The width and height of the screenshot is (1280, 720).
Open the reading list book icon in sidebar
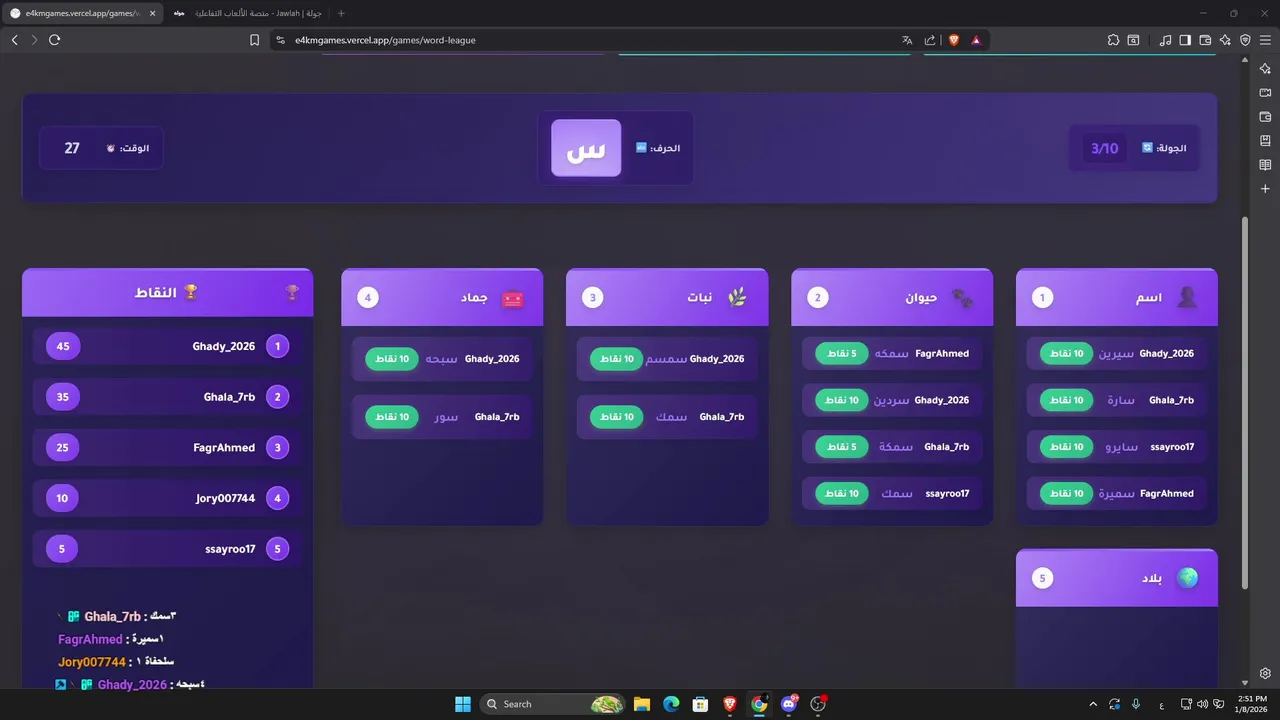point(1265,164)
